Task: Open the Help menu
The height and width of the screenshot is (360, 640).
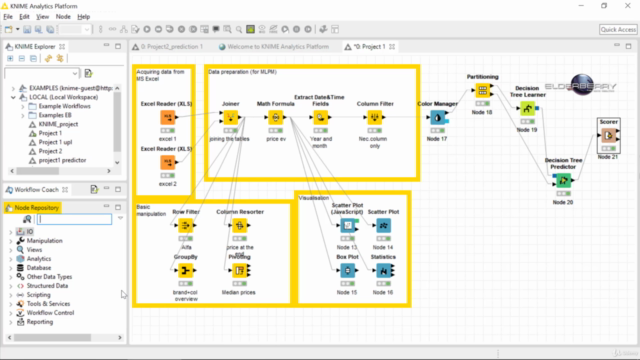Action: click(84, 17)
